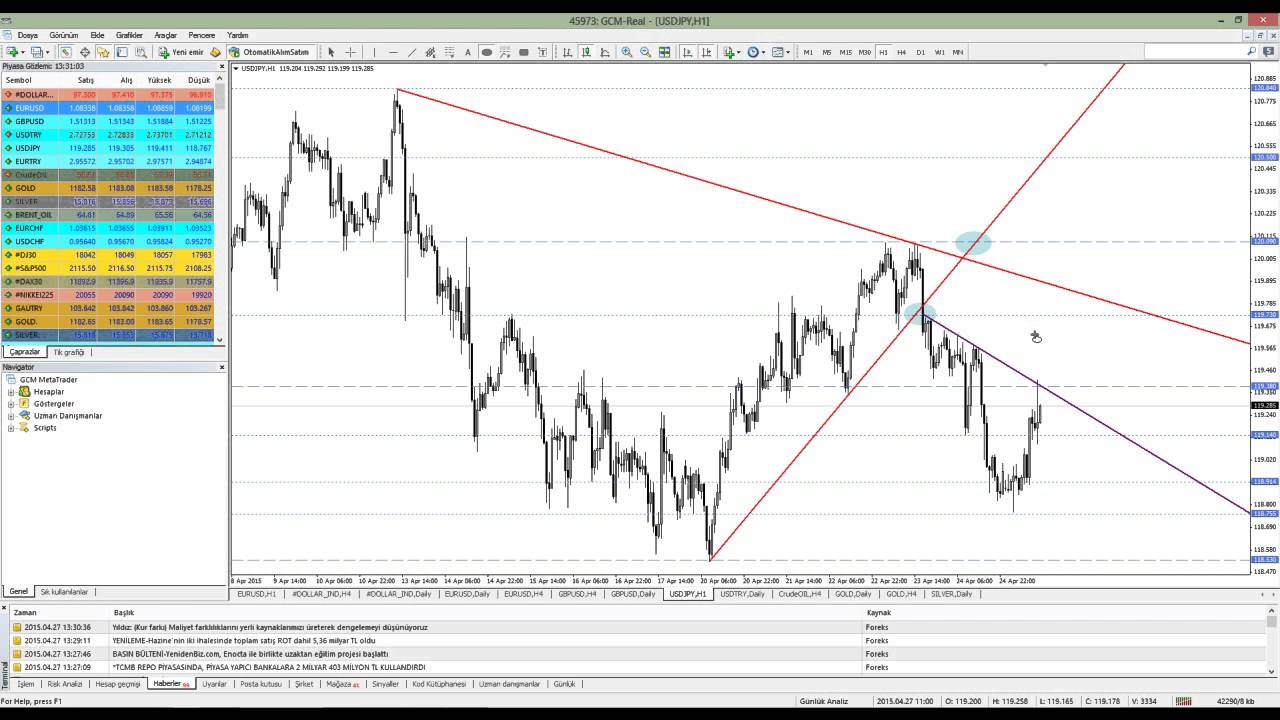
Task: Switch chart to line chart mode
Action: point(605,52)
